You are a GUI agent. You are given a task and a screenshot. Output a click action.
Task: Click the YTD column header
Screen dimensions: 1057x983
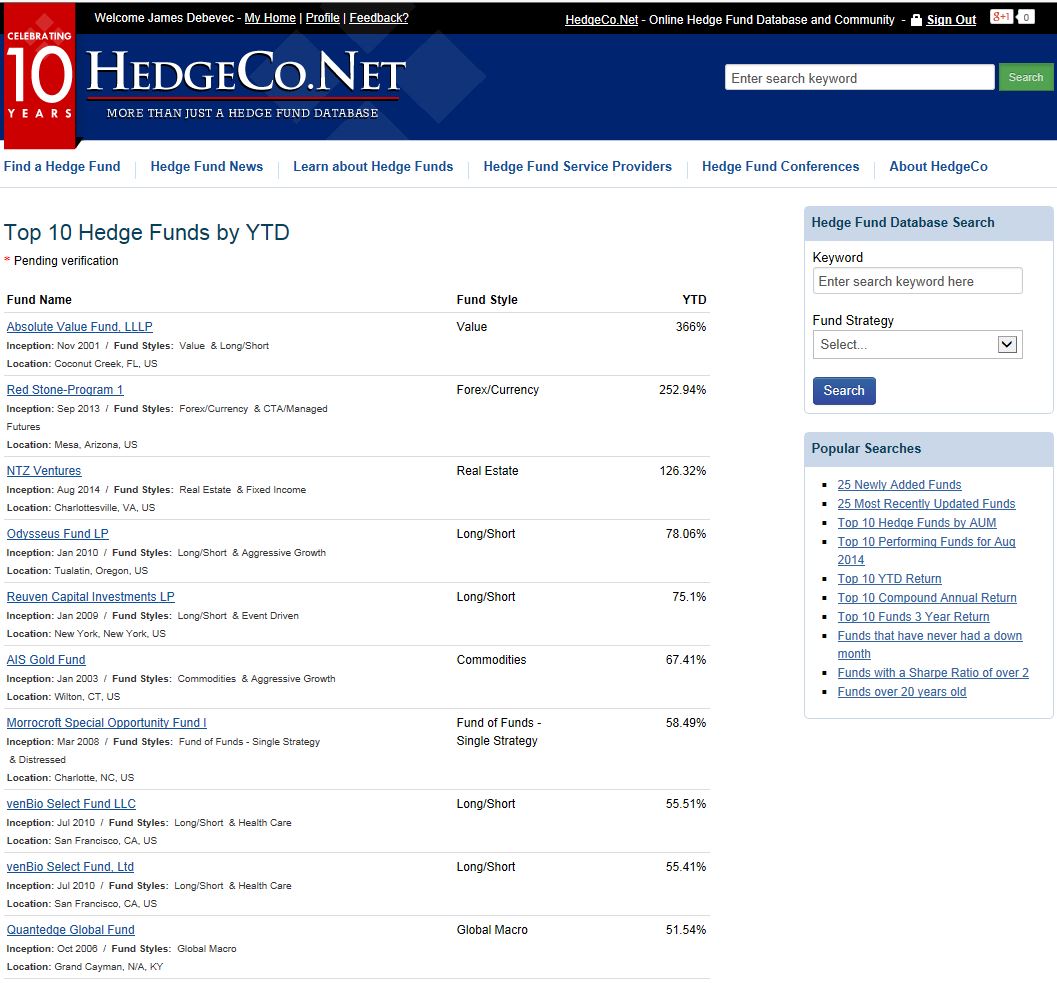click(x=694, y=300)
